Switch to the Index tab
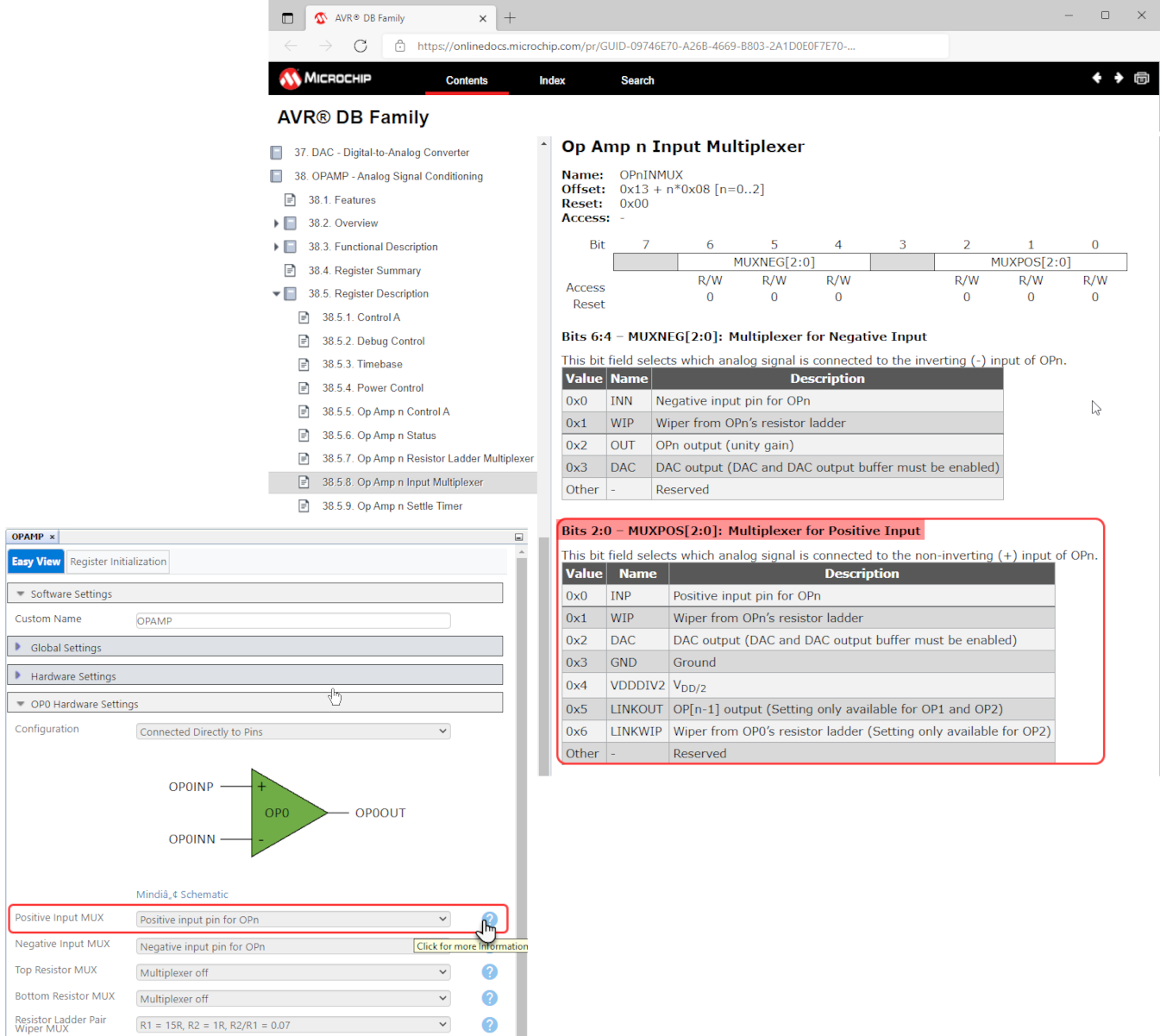Viewport: 1160px width, 1036px height. (x=552, y=80)
